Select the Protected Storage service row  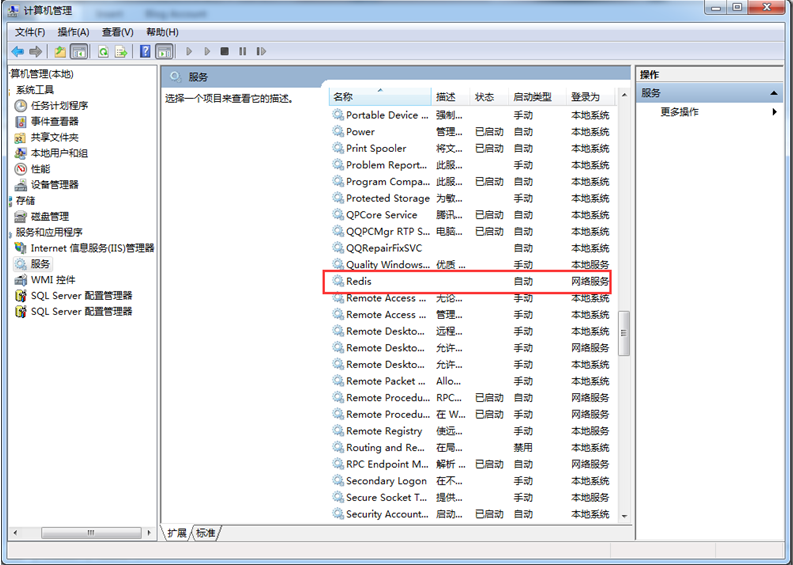471,198
